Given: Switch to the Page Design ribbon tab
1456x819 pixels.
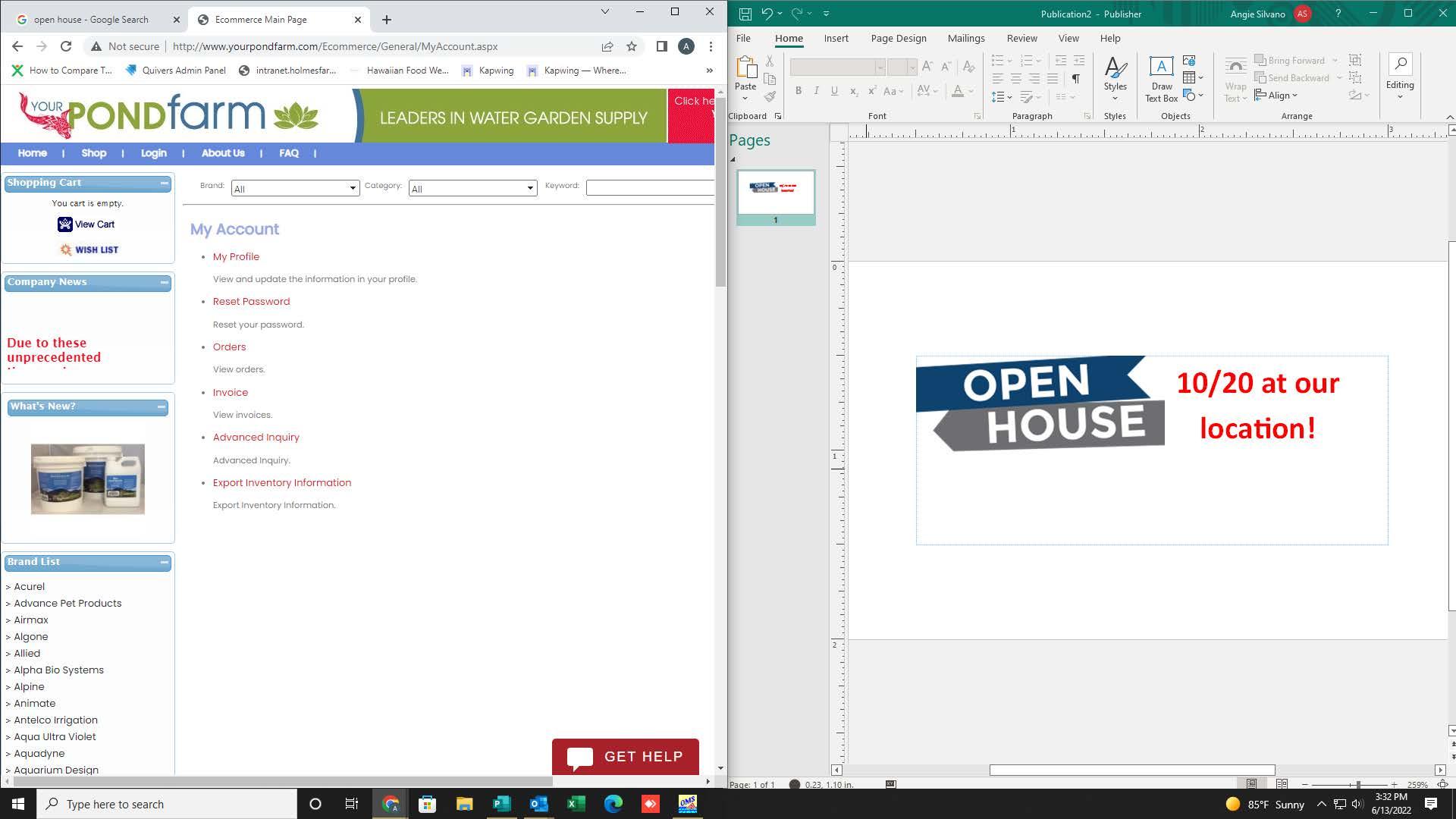Looking at the screenshot, I should pos(898,38).
